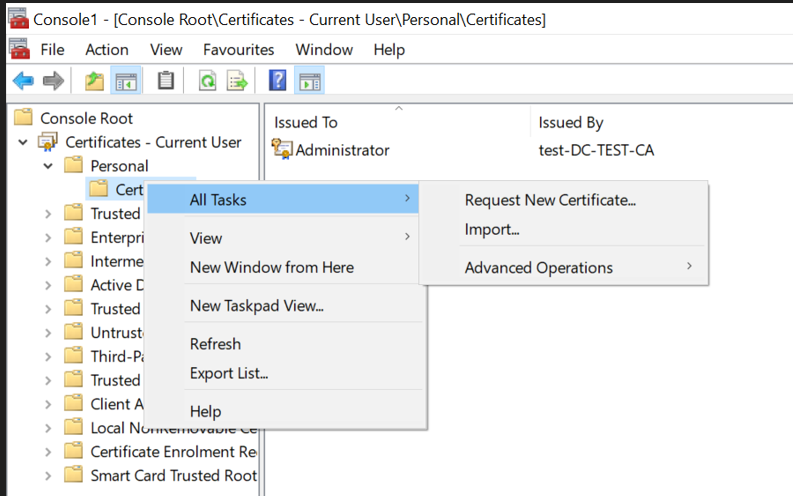Click Export List in the context menu
The image size is (793, 496).
click(x=229, y=374)
